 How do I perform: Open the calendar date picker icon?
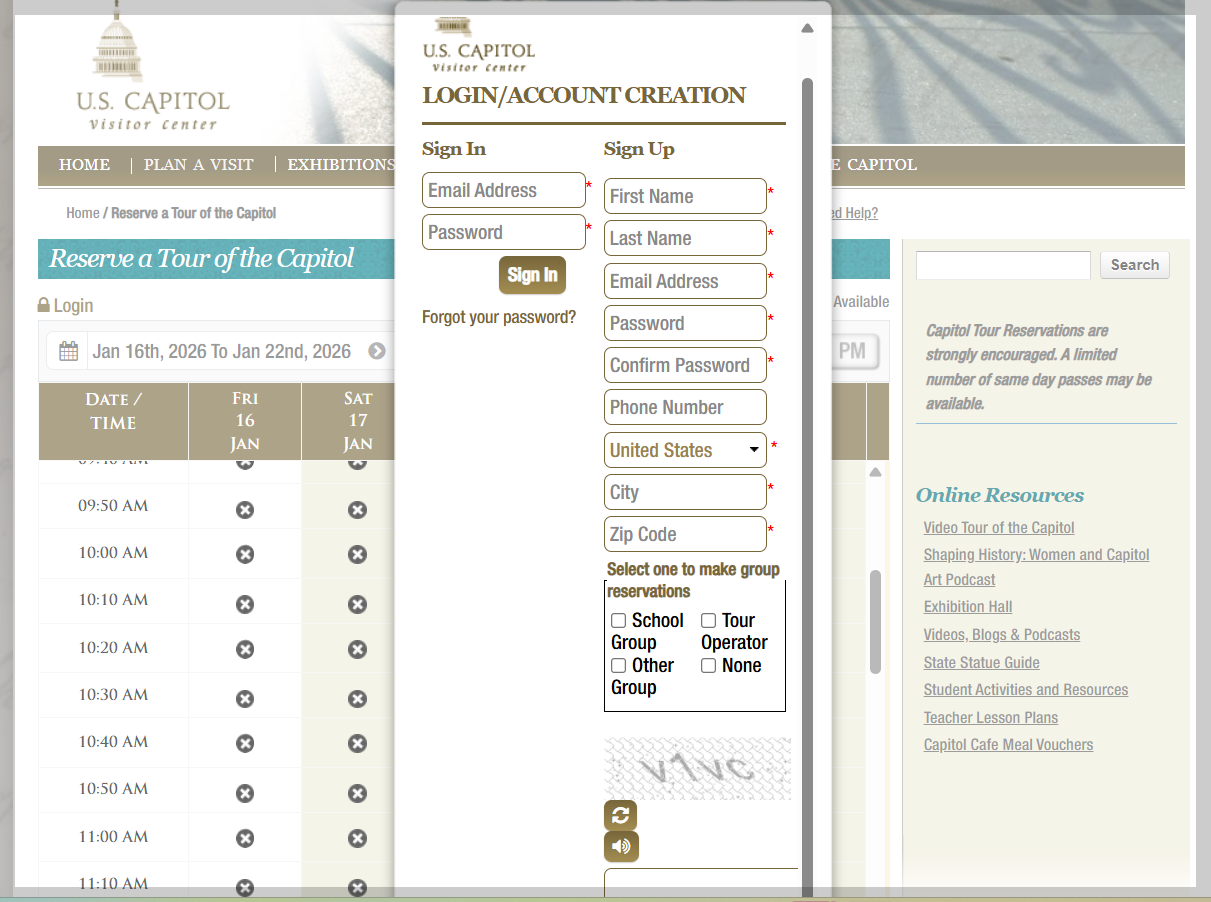click(x=68, y=351)
